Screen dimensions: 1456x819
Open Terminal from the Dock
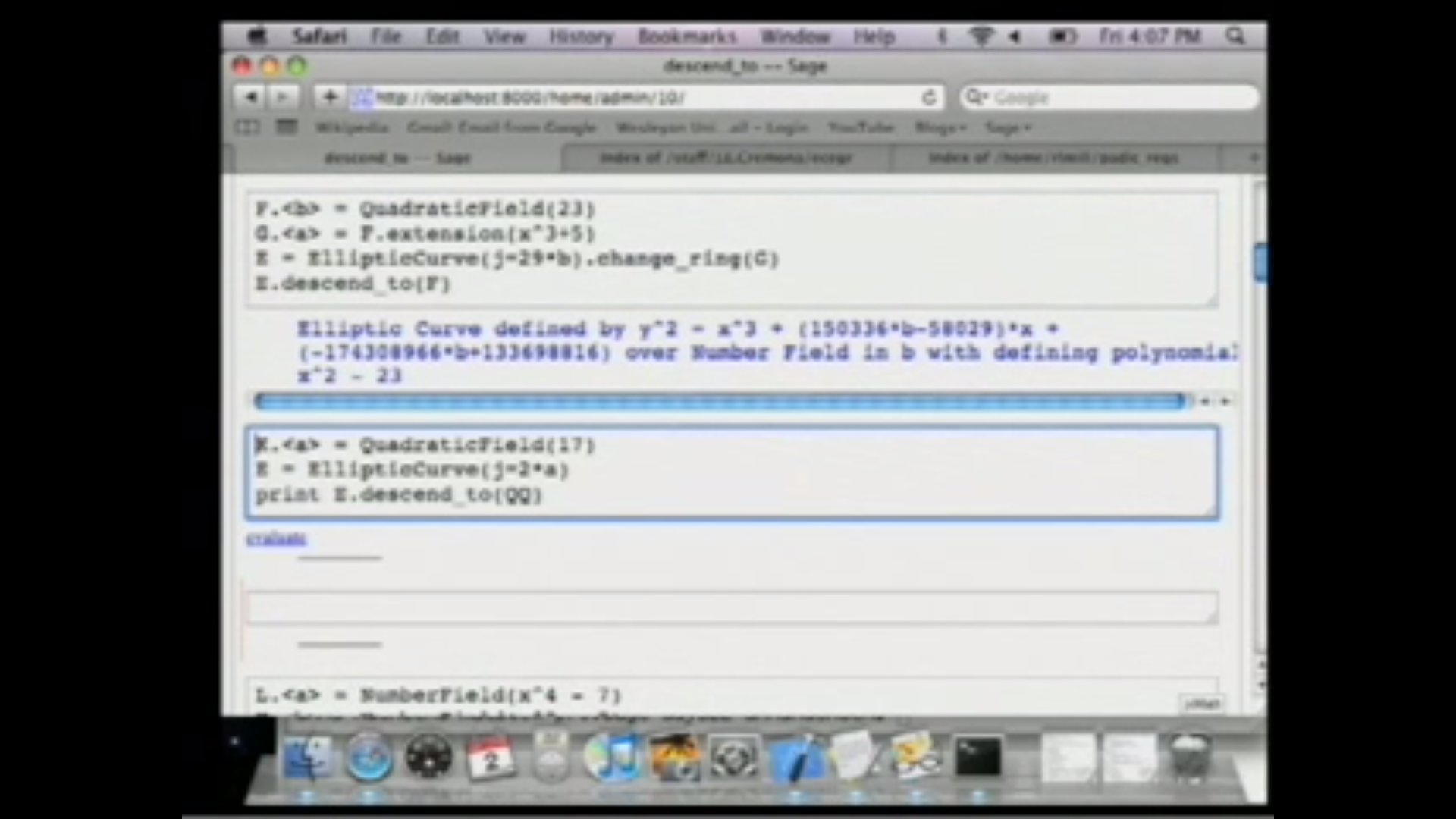(980, 756)
